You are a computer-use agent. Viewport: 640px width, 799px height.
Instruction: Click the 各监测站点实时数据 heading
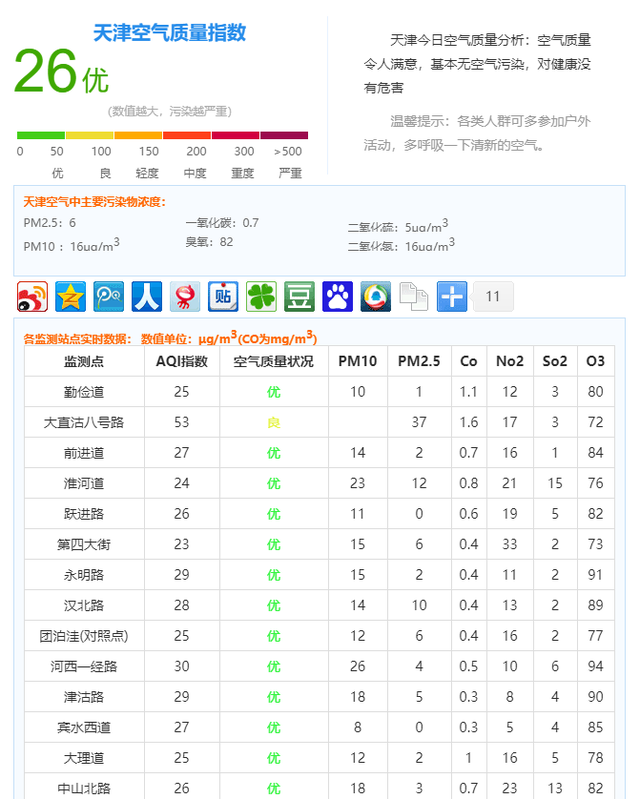coord(77,339)
